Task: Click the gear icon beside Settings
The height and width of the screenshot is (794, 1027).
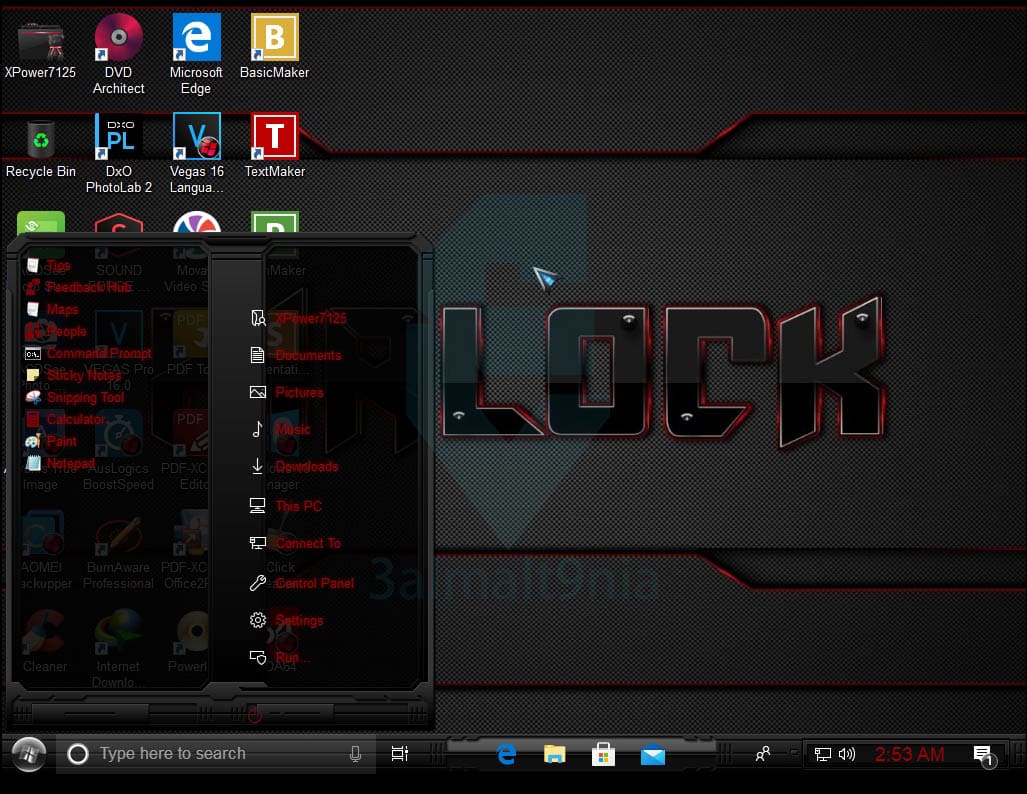Action: click(x=258, y=620)
